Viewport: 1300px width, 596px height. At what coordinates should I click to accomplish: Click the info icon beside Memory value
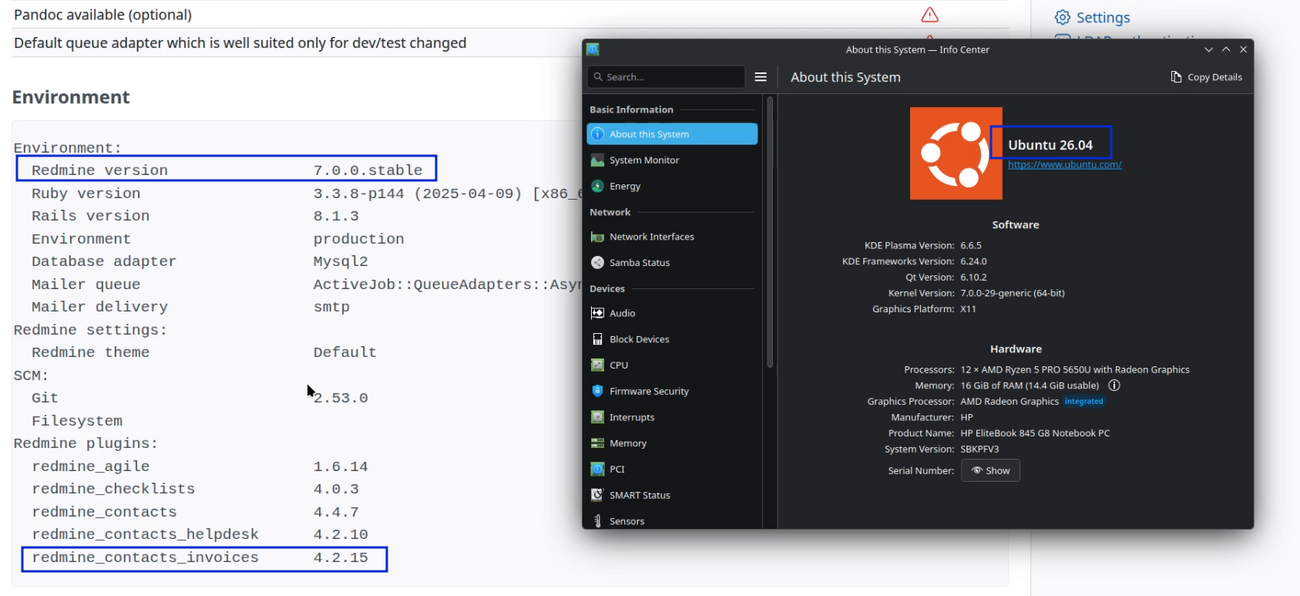(x=1114, y=385)
